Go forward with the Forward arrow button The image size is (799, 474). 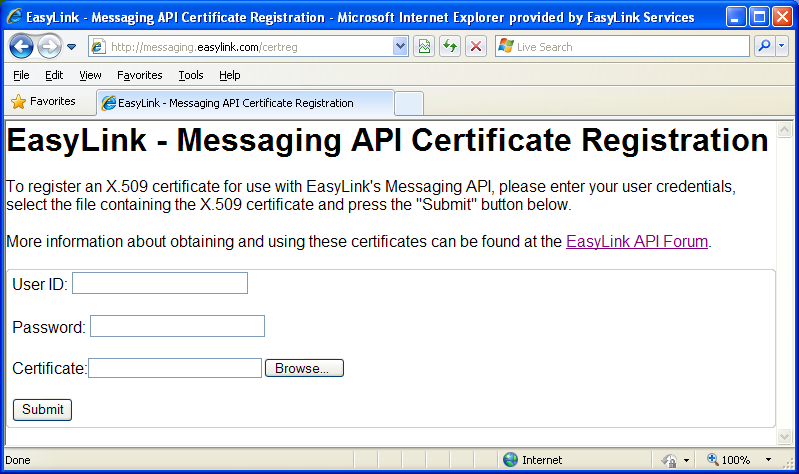(x=49, y=47)
